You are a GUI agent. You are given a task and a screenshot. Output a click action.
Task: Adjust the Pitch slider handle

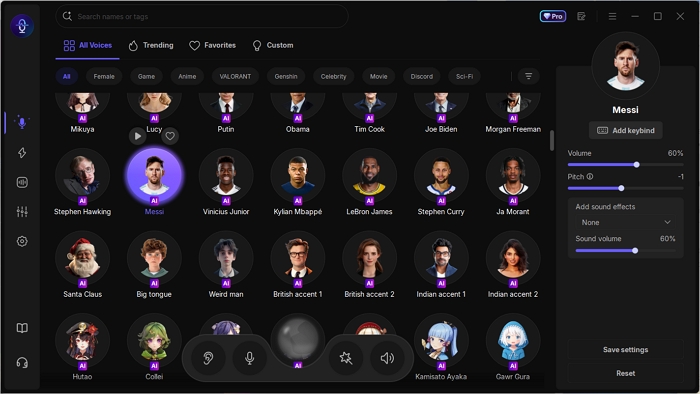click(x=621, y=188)
